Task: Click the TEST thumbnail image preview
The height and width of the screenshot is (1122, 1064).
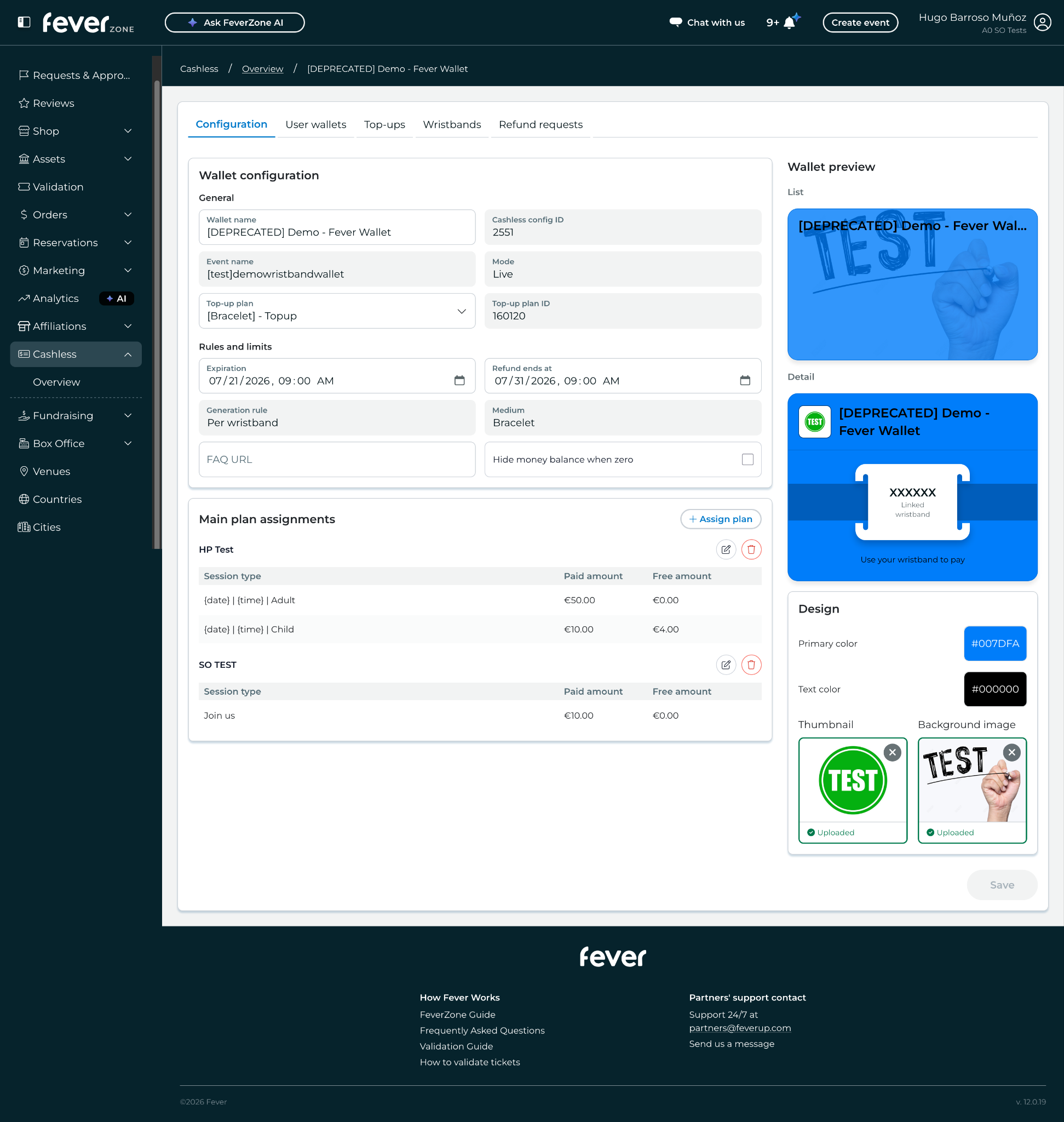Action: click(853, 780)
